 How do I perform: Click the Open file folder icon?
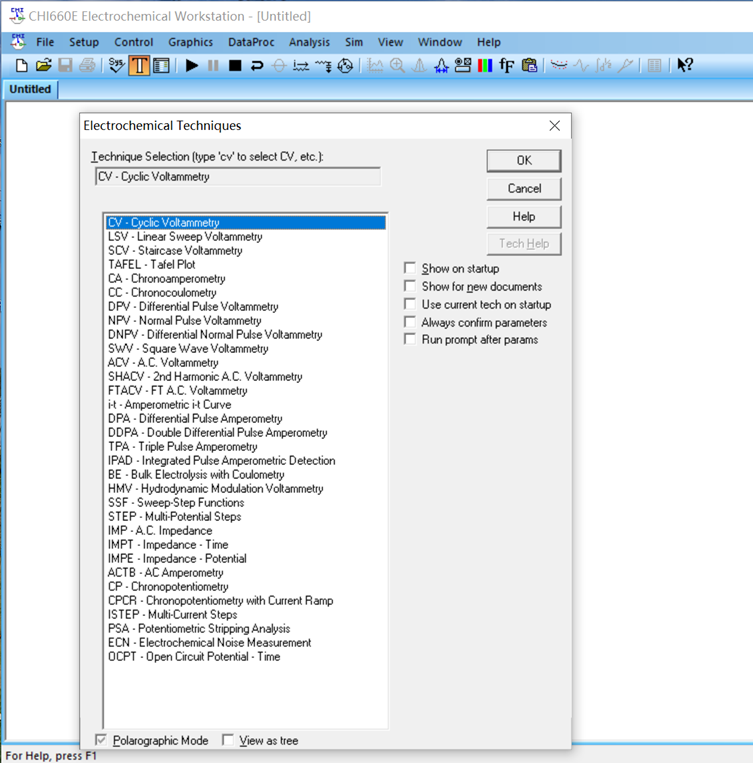43,66
